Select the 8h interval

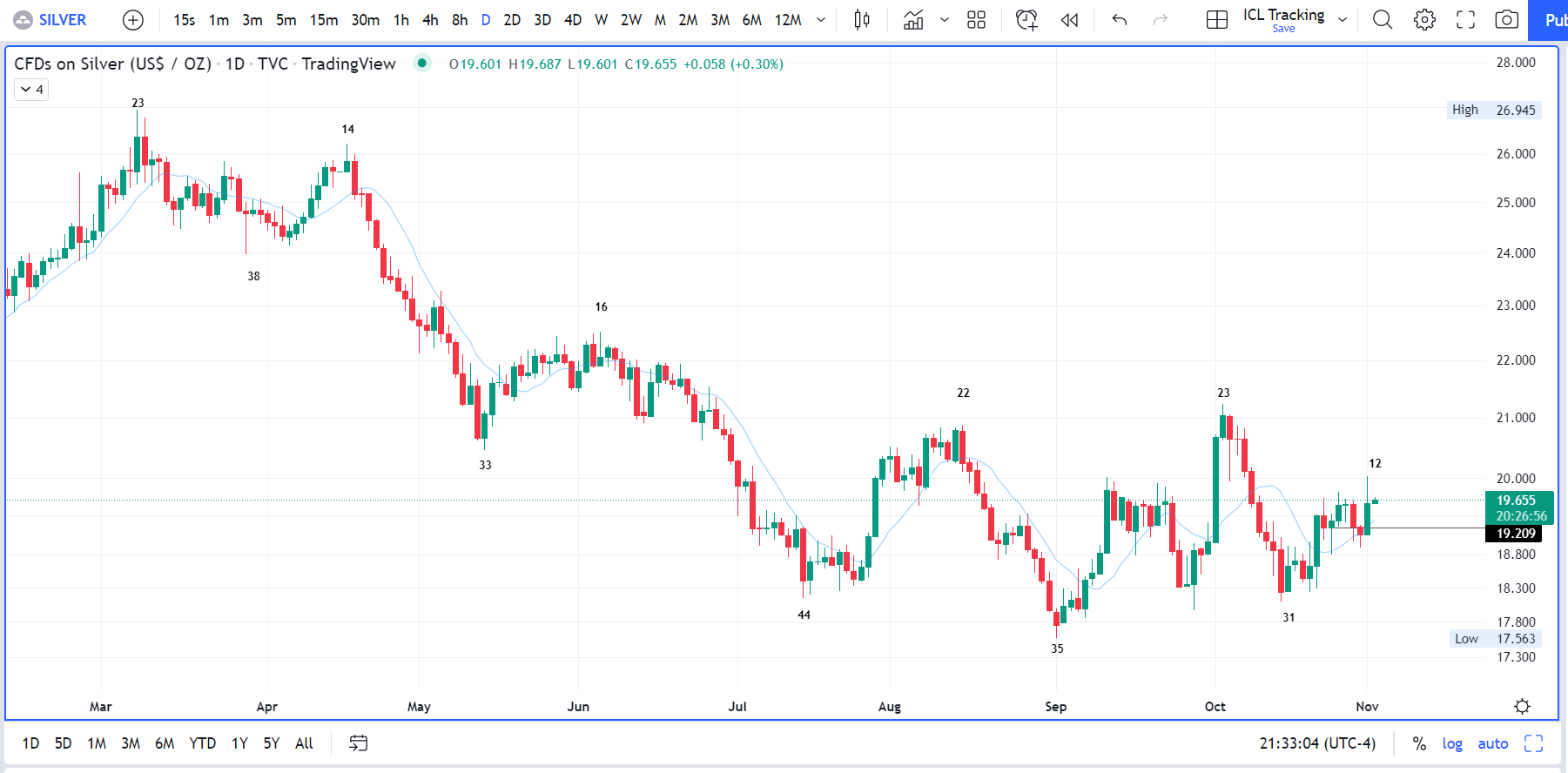click(x=460, y=20)
